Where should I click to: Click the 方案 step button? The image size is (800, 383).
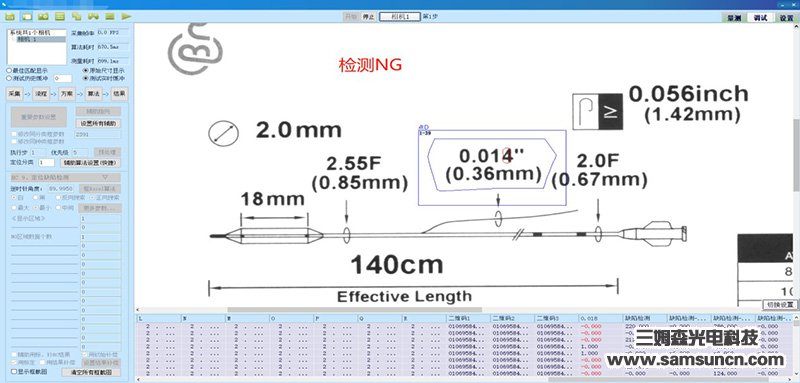tap(66, 94)
